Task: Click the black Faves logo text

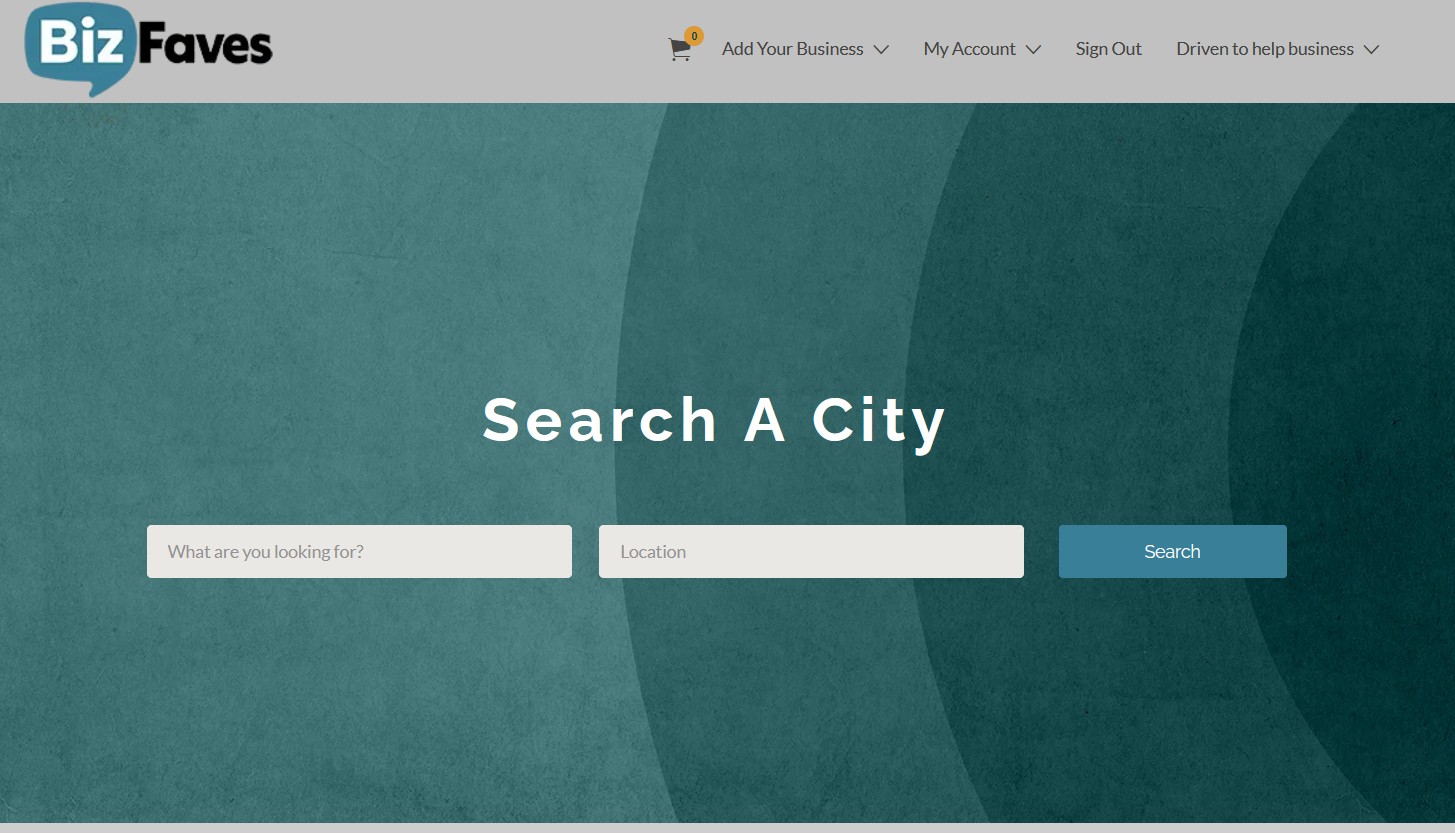Action: click(205, 45)
